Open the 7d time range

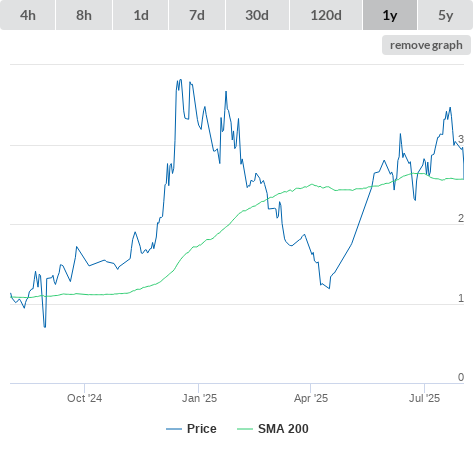coord(197,15)
